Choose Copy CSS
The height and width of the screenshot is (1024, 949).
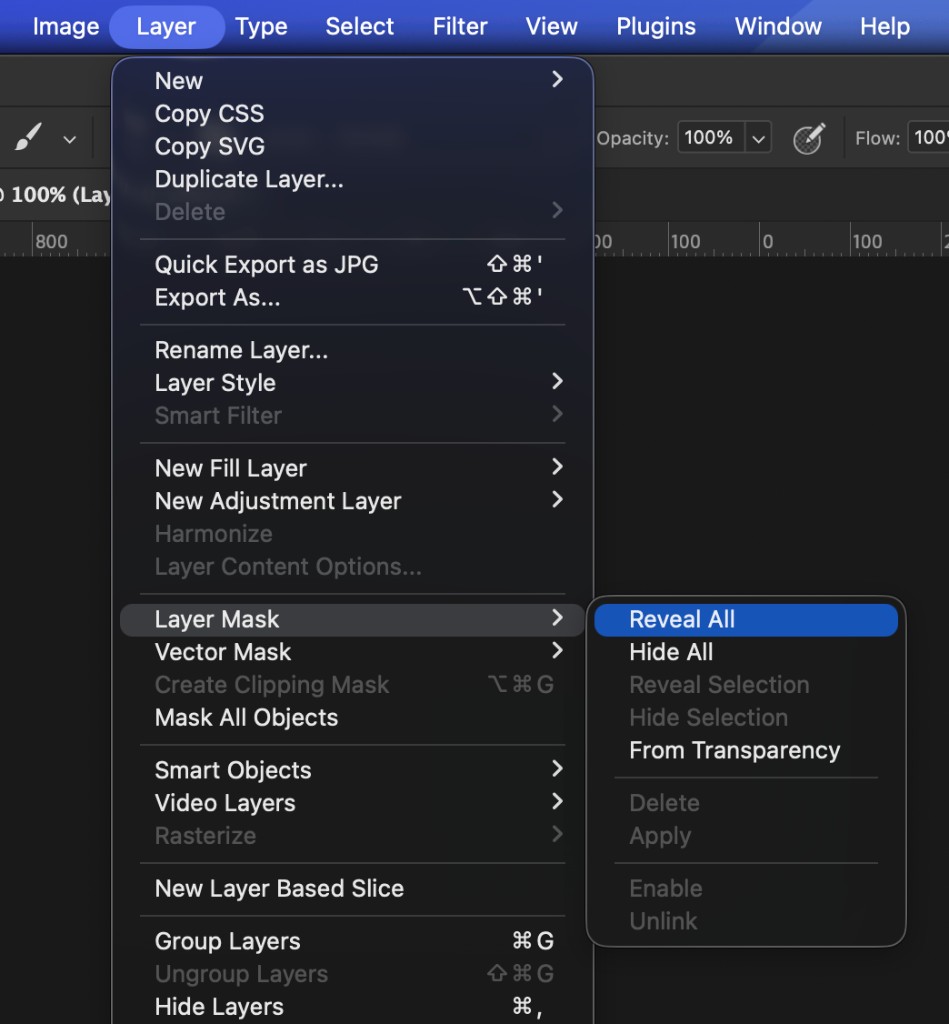353,114
